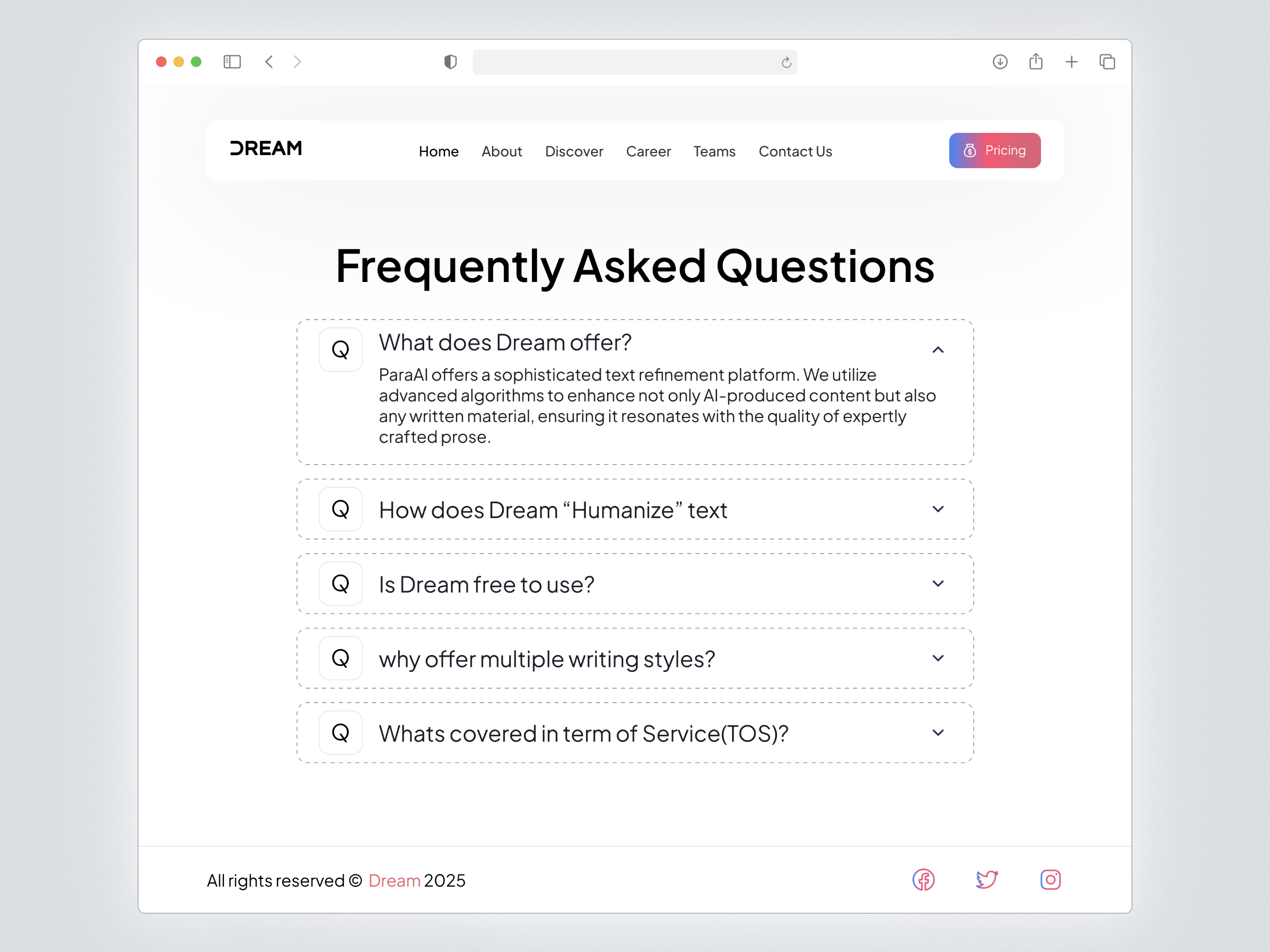1270x952 pixels.
Task: Expand 'Whats covered in term of Service(TOS)?'
Action: click(x=938, y=733)
